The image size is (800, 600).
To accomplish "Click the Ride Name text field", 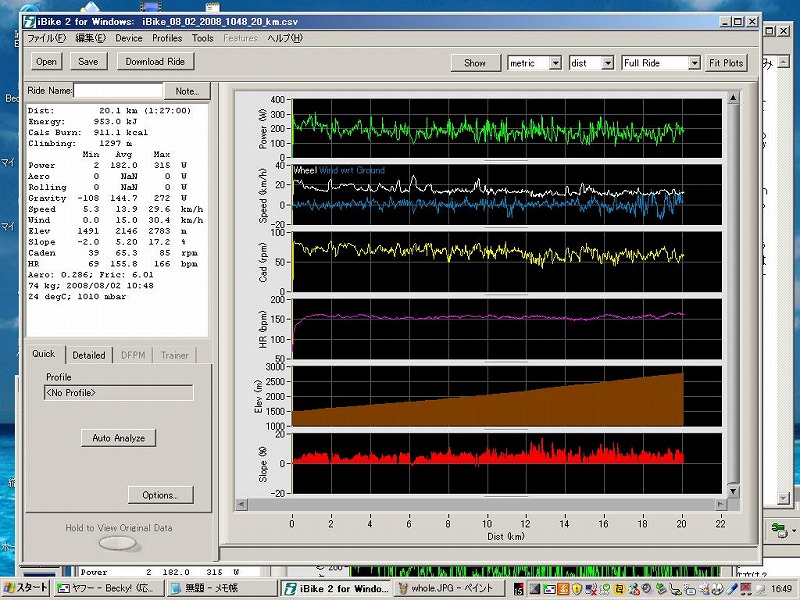I will (x=116, y=90).
